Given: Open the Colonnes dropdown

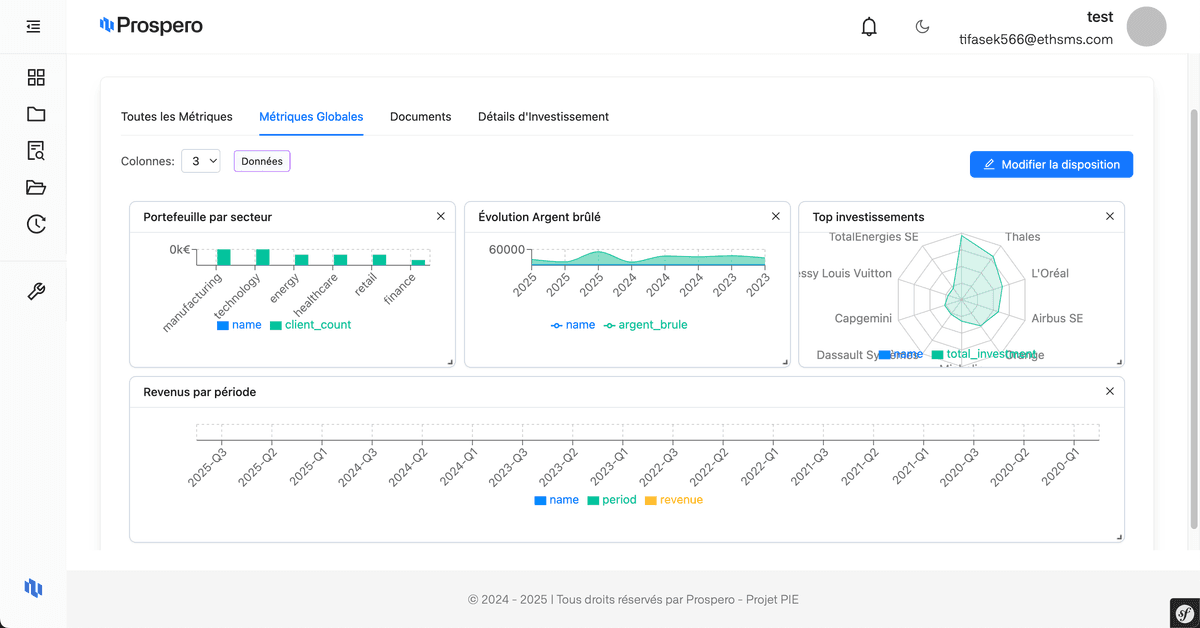Looking at the screenshot, I should [x=201, y=161].
